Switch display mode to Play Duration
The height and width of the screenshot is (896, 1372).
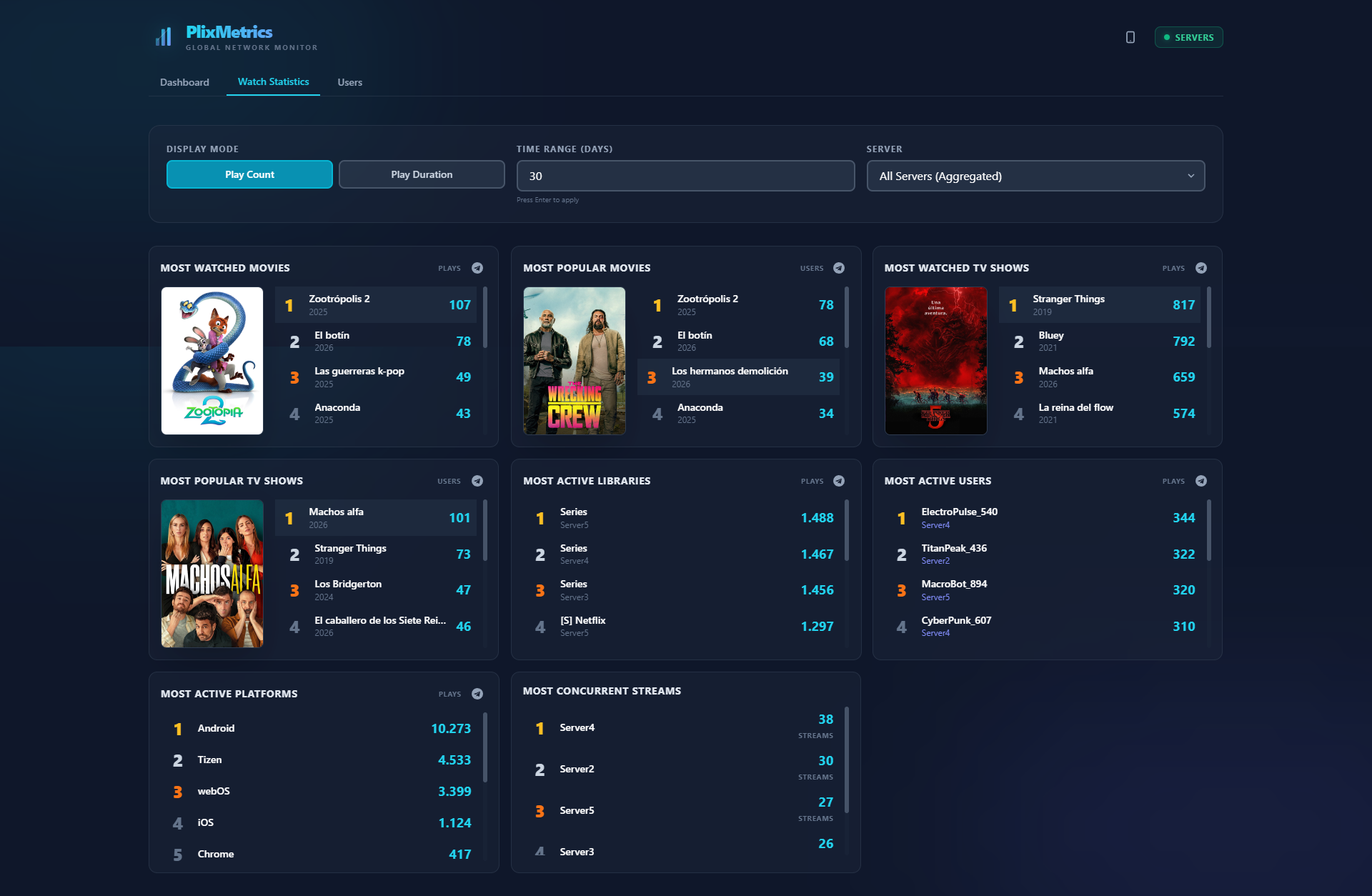[x=422, y=174]
